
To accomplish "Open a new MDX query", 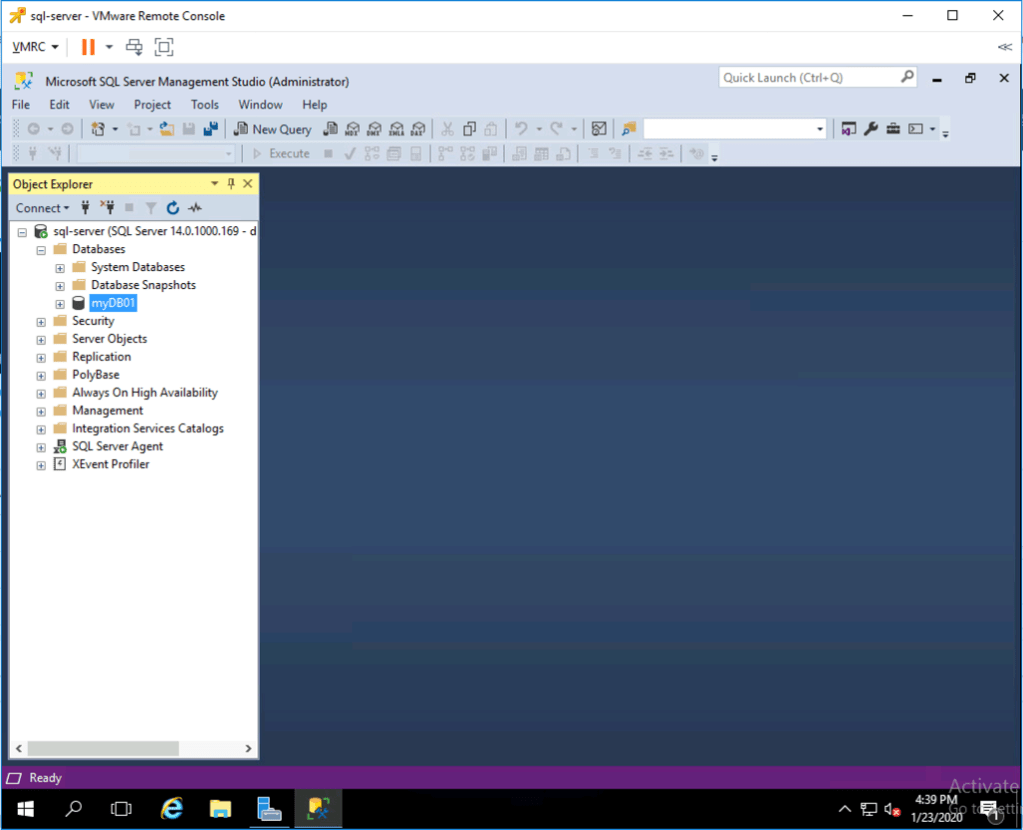I will 352,129.
